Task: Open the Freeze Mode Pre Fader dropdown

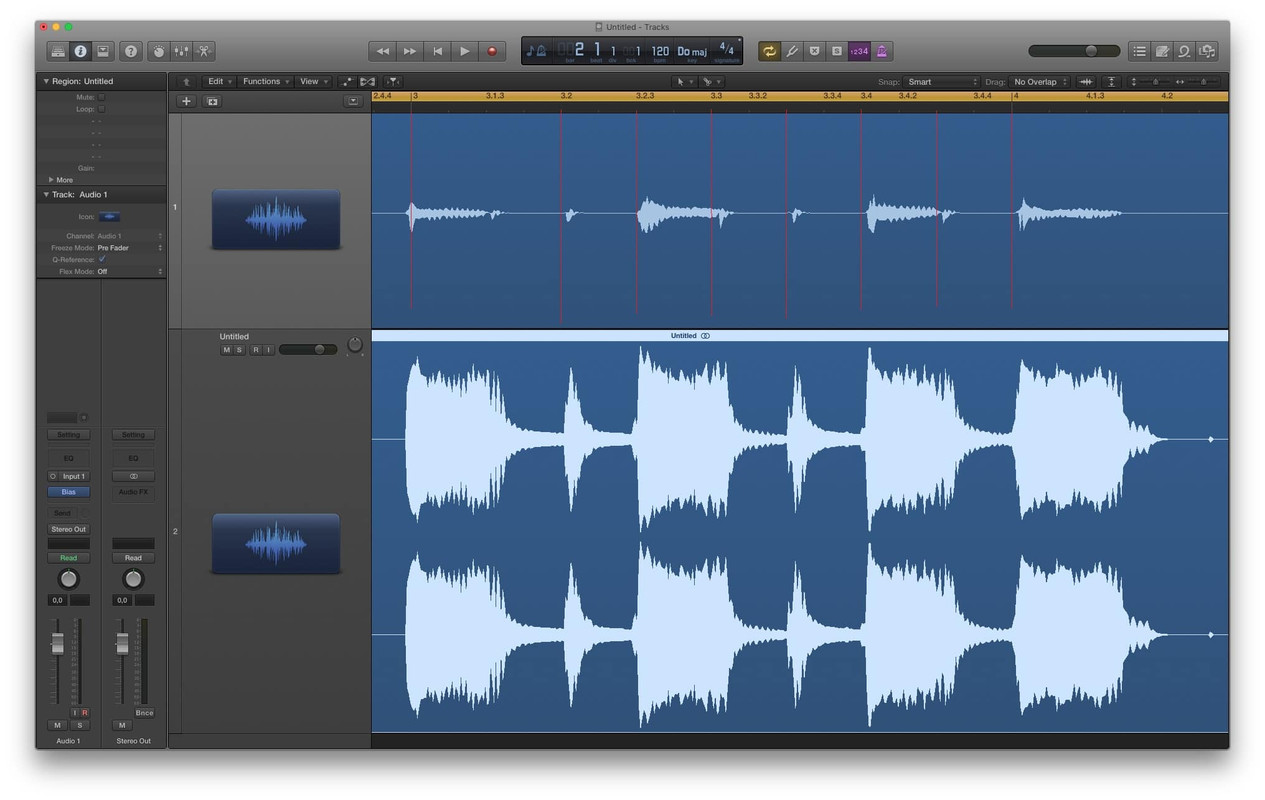Action: coord(129,248)
